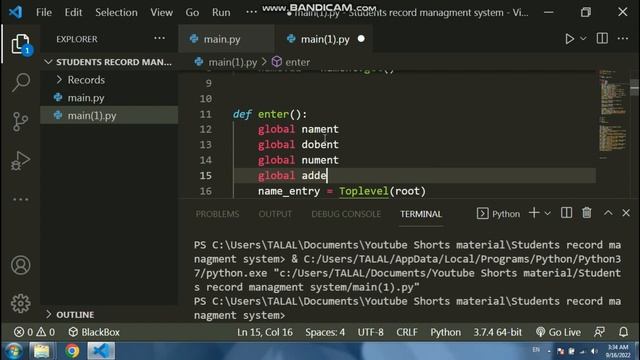Select language mode Python in status bar

445,332
